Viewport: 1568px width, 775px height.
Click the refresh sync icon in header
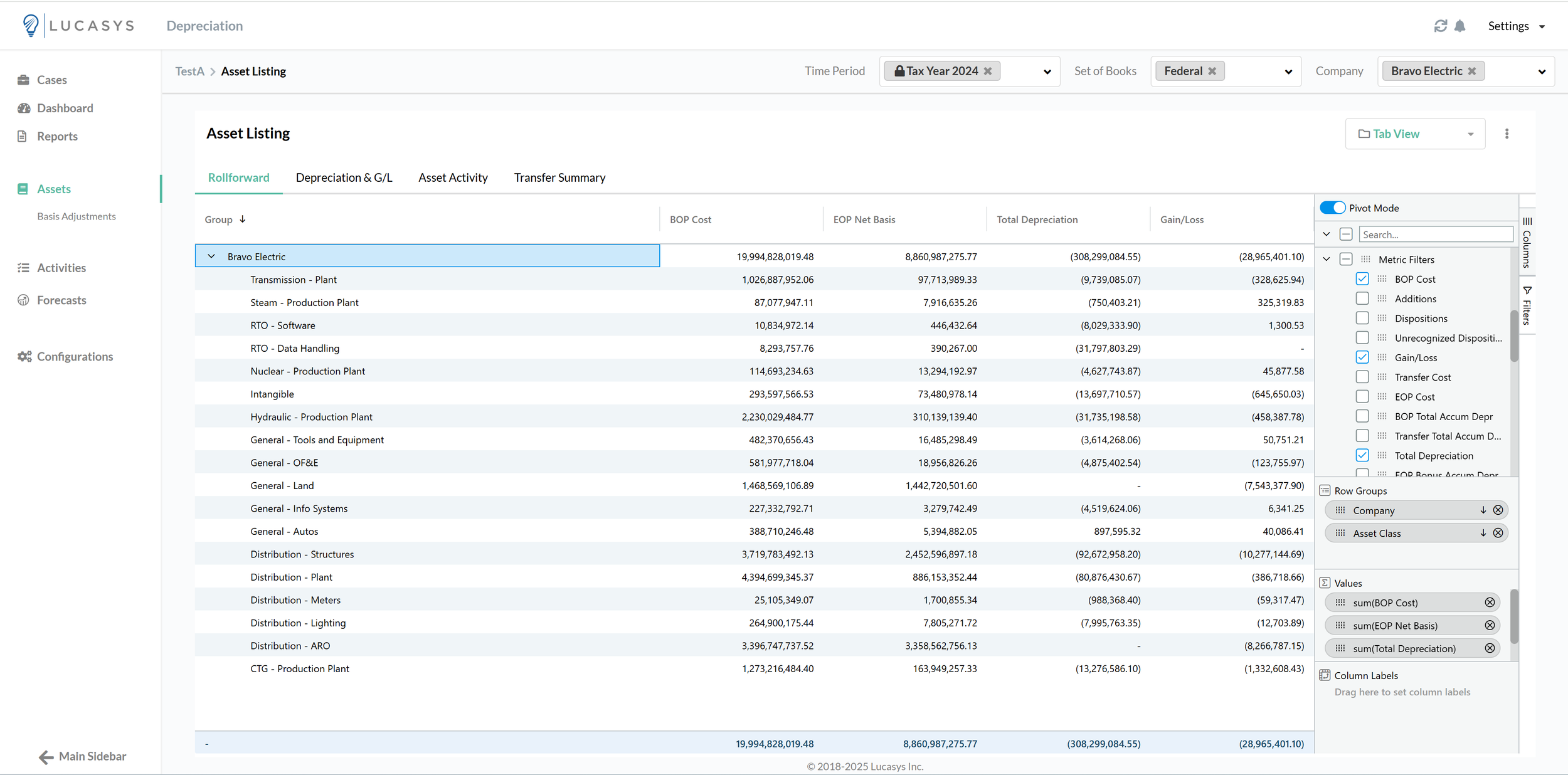coord(1440,26)
